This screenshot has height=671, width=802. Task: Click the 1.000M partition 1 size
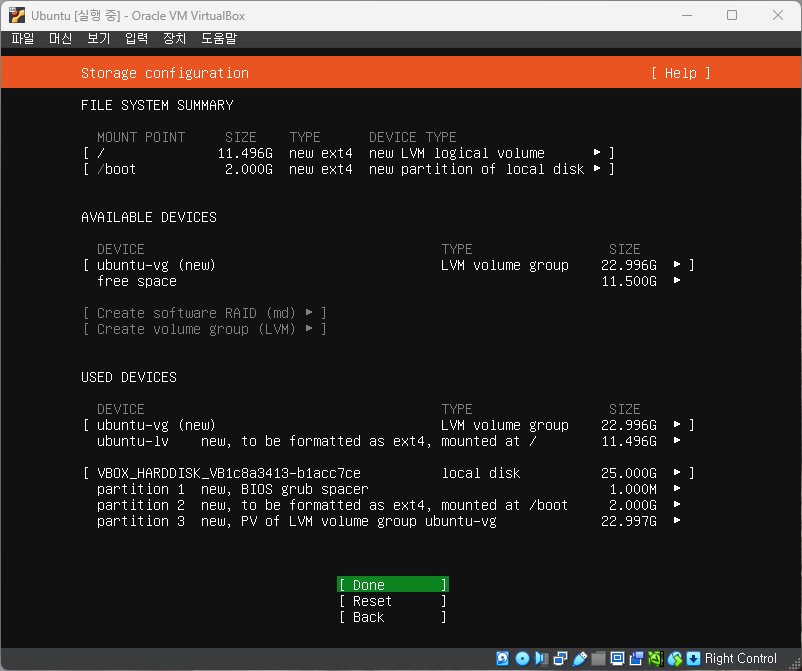pos(633,489)
